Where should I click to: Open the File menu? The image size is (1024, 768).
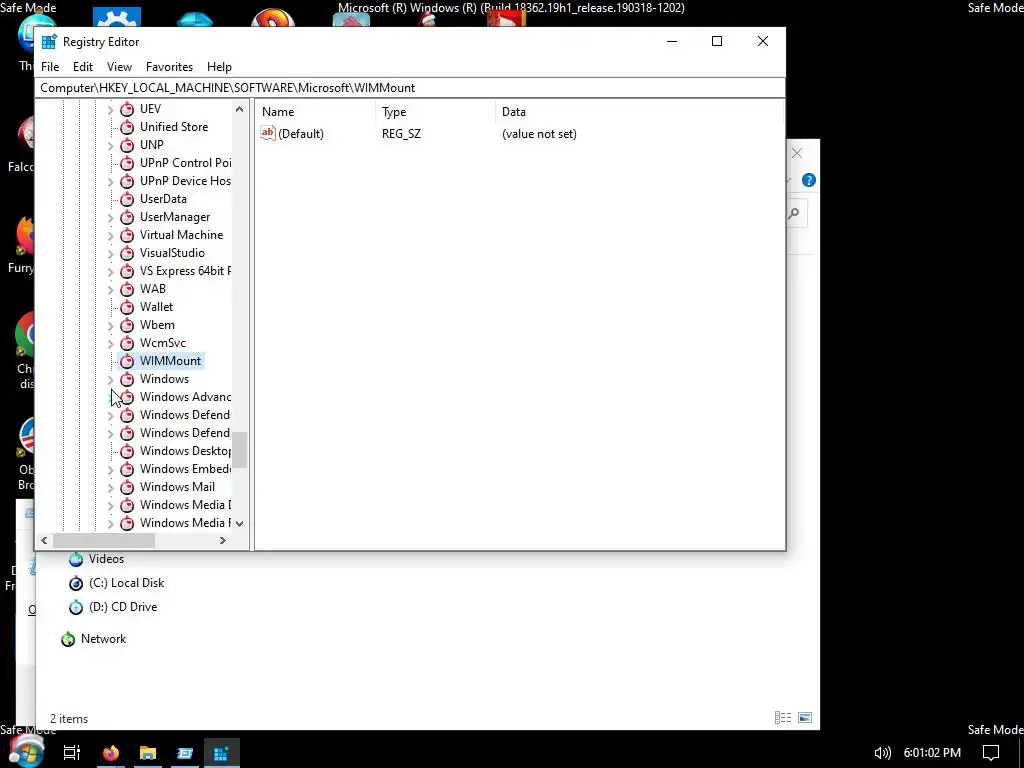(50, 67)
